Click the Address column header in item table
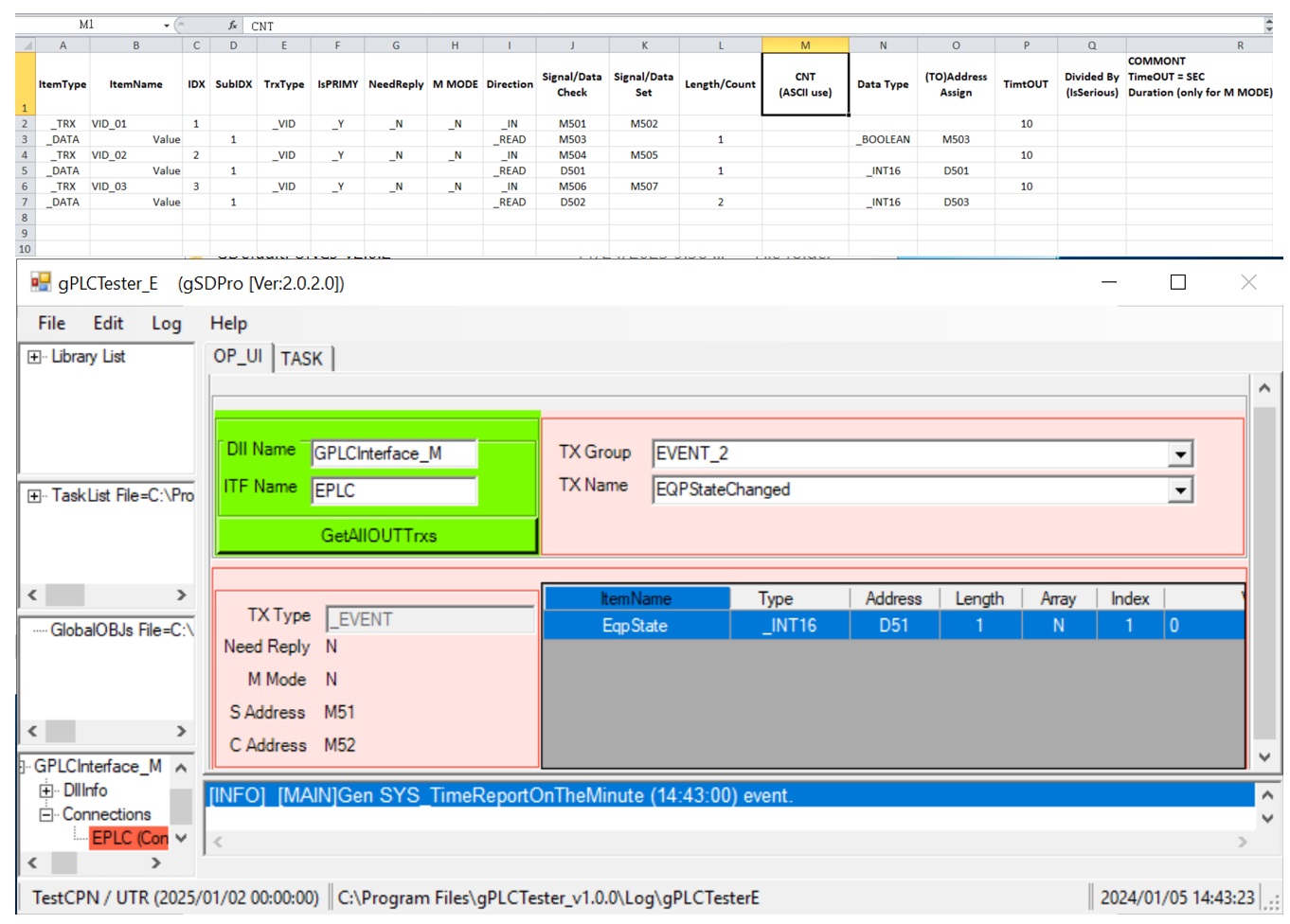 [893, 599]
